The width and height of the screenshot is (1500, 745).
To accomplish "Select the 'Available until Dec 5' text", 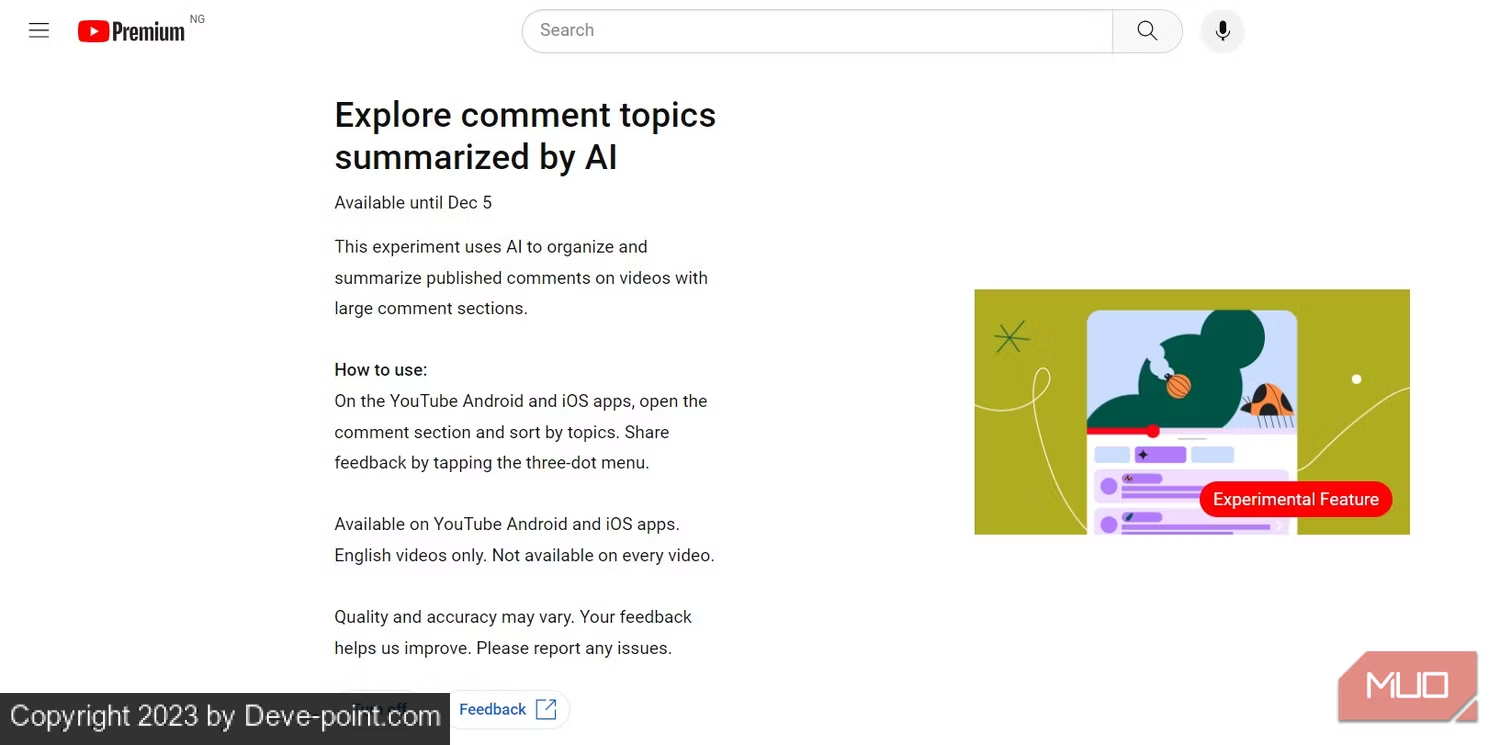I will coord(413,203).
